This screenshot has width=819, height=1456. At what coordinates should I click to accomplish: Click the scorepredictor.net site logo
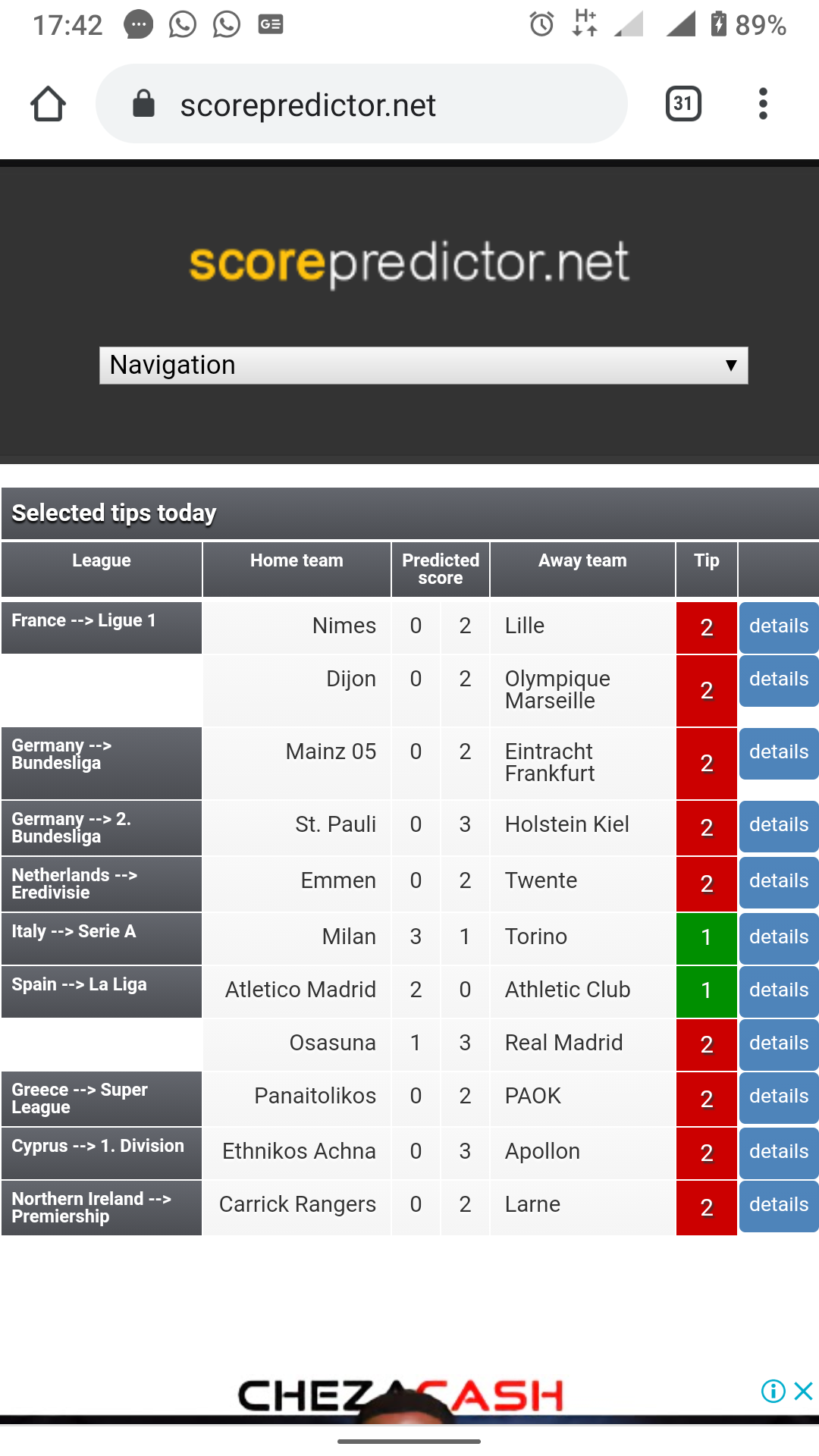[x=409, y=262]
